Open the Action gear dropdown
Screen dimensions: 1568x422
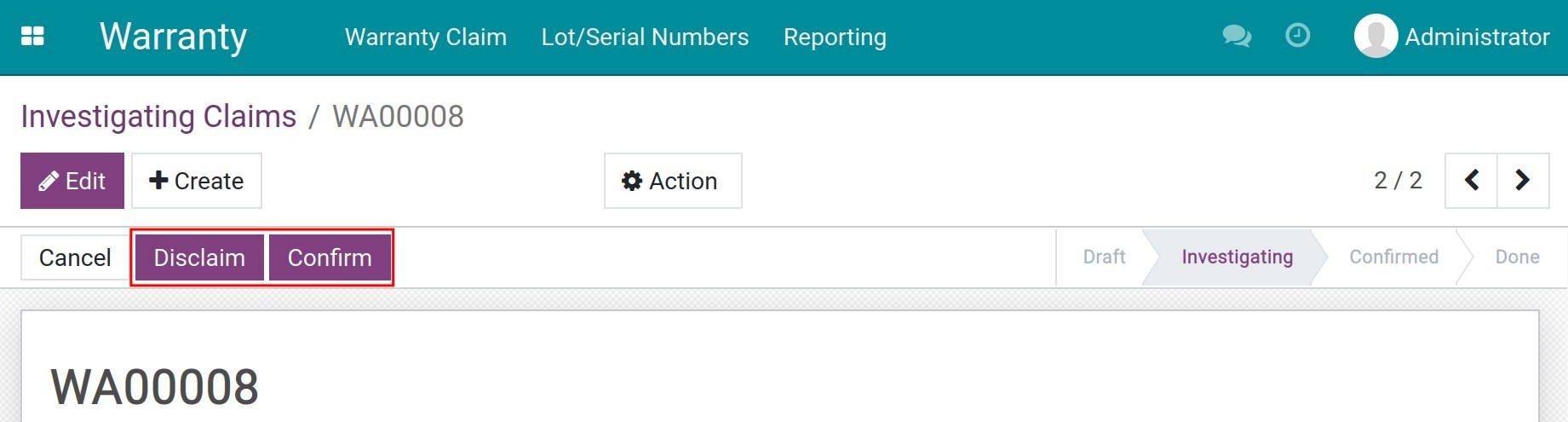pyautogui.click(x=672, y=181)
